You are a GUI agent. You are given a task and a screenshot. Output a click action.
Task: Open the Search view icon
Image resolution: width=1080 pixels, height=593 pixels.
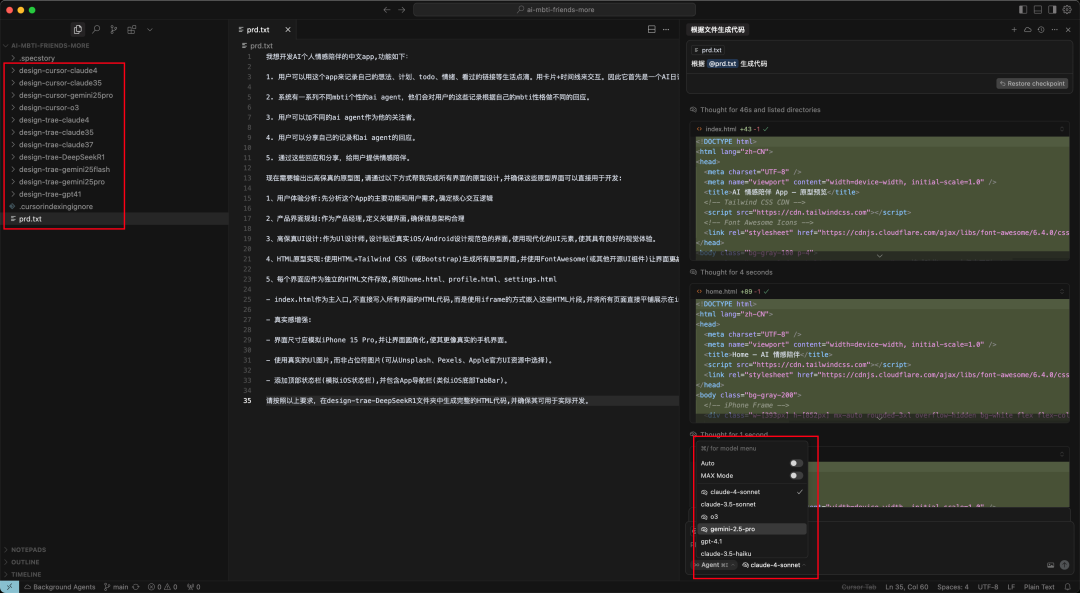[x=96, y=30]
